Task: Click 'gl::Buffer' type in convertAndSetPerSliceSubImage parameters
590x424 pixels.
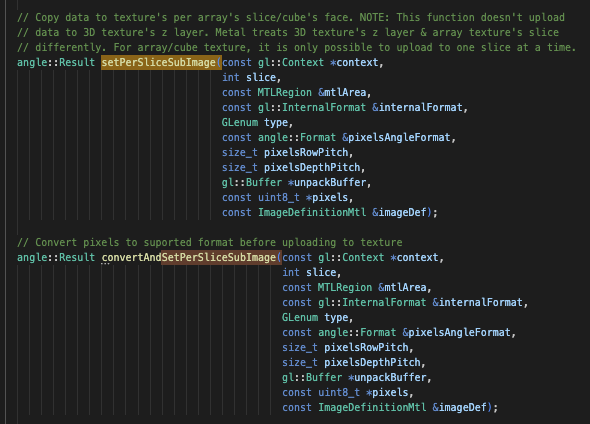Action: 312,378
